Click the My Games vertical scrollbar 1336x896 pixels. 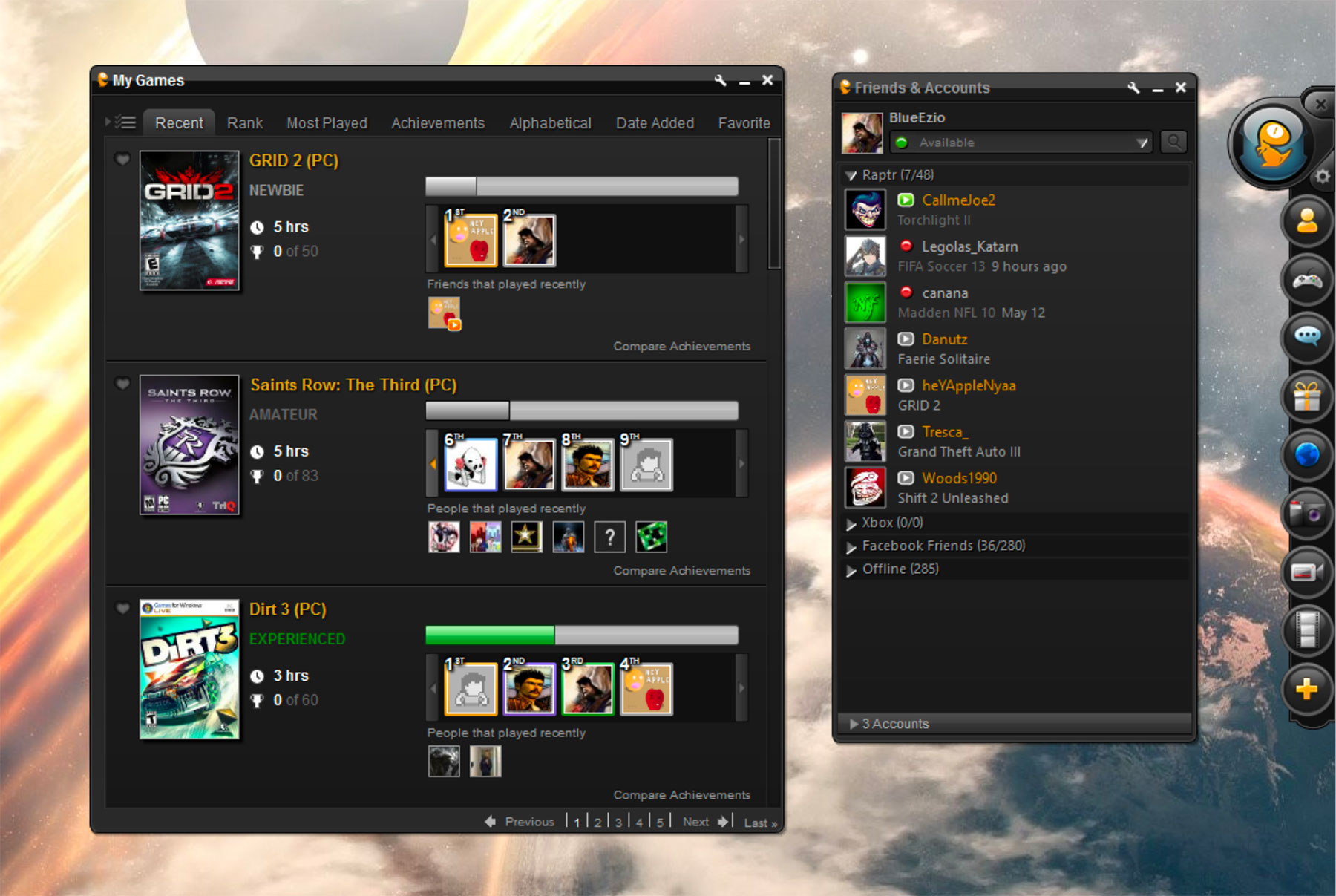[774, 203]
